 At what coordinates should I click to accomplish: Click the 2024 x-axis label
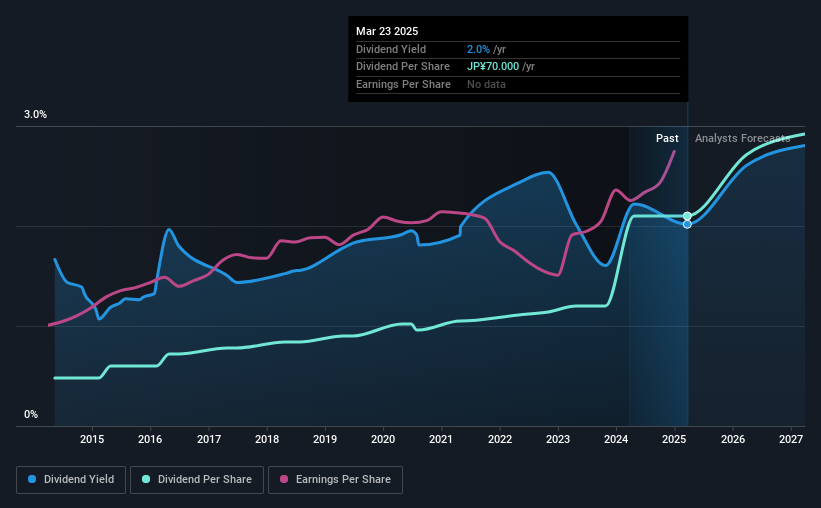(616, 439)
